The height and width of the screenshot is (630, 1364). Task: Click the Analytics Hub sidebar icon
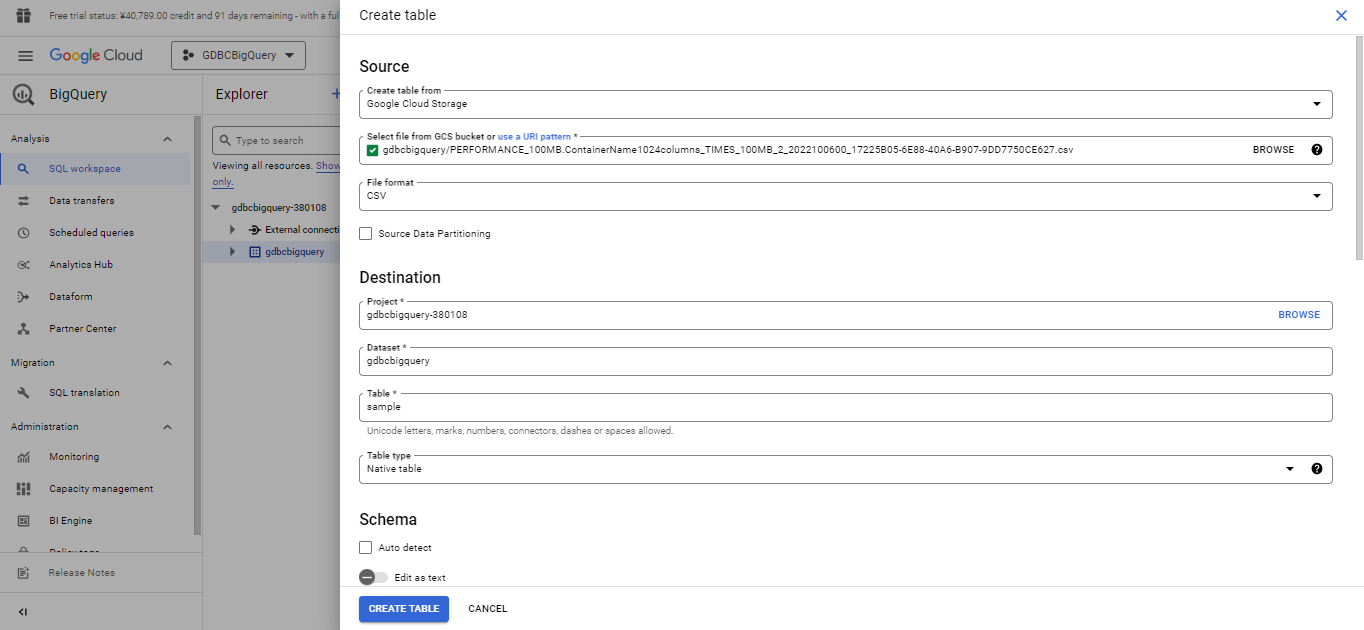tap(24, 265)
